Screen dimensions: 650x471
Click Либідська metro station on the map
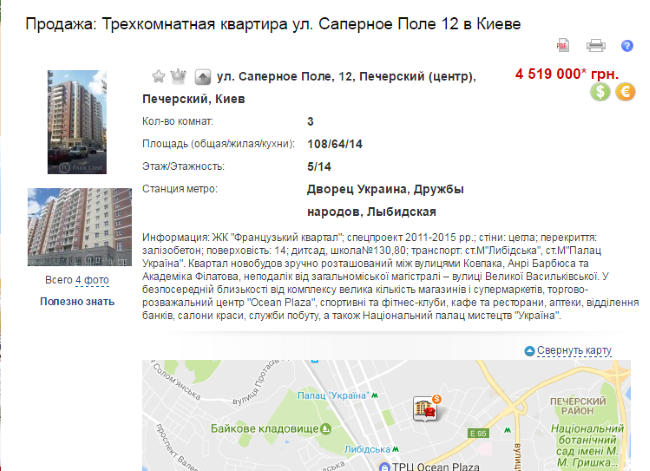(x=371, y=449)
